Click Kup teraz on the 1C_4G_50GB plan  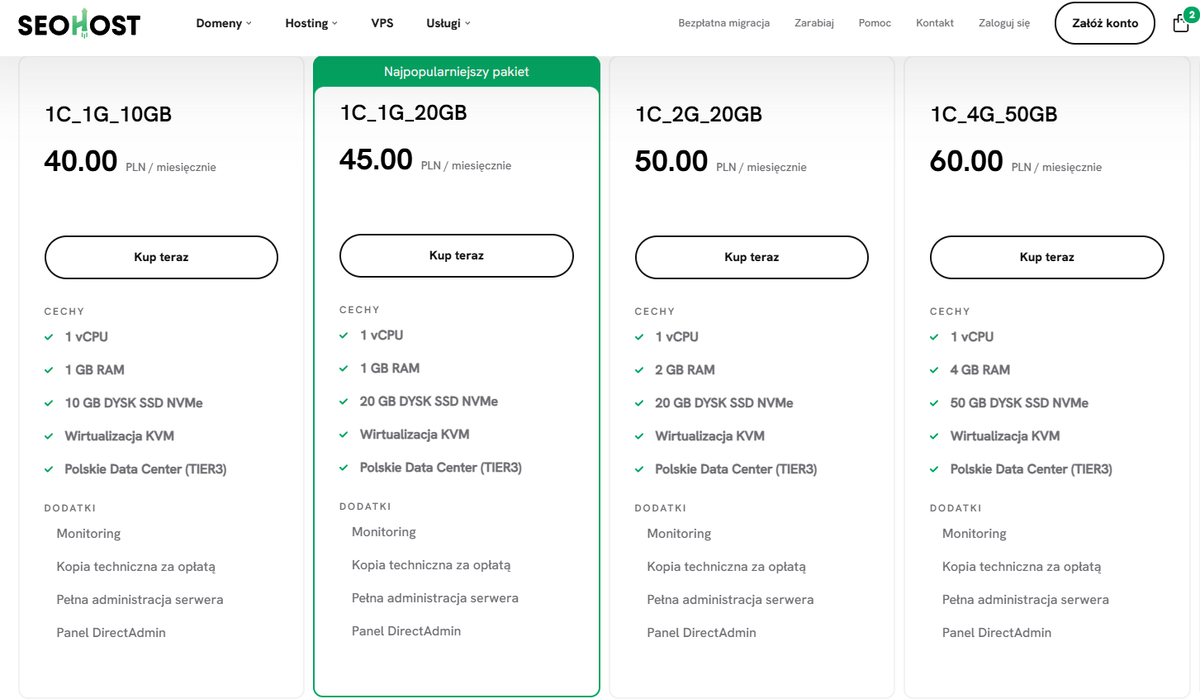(x=1046, y=257)
